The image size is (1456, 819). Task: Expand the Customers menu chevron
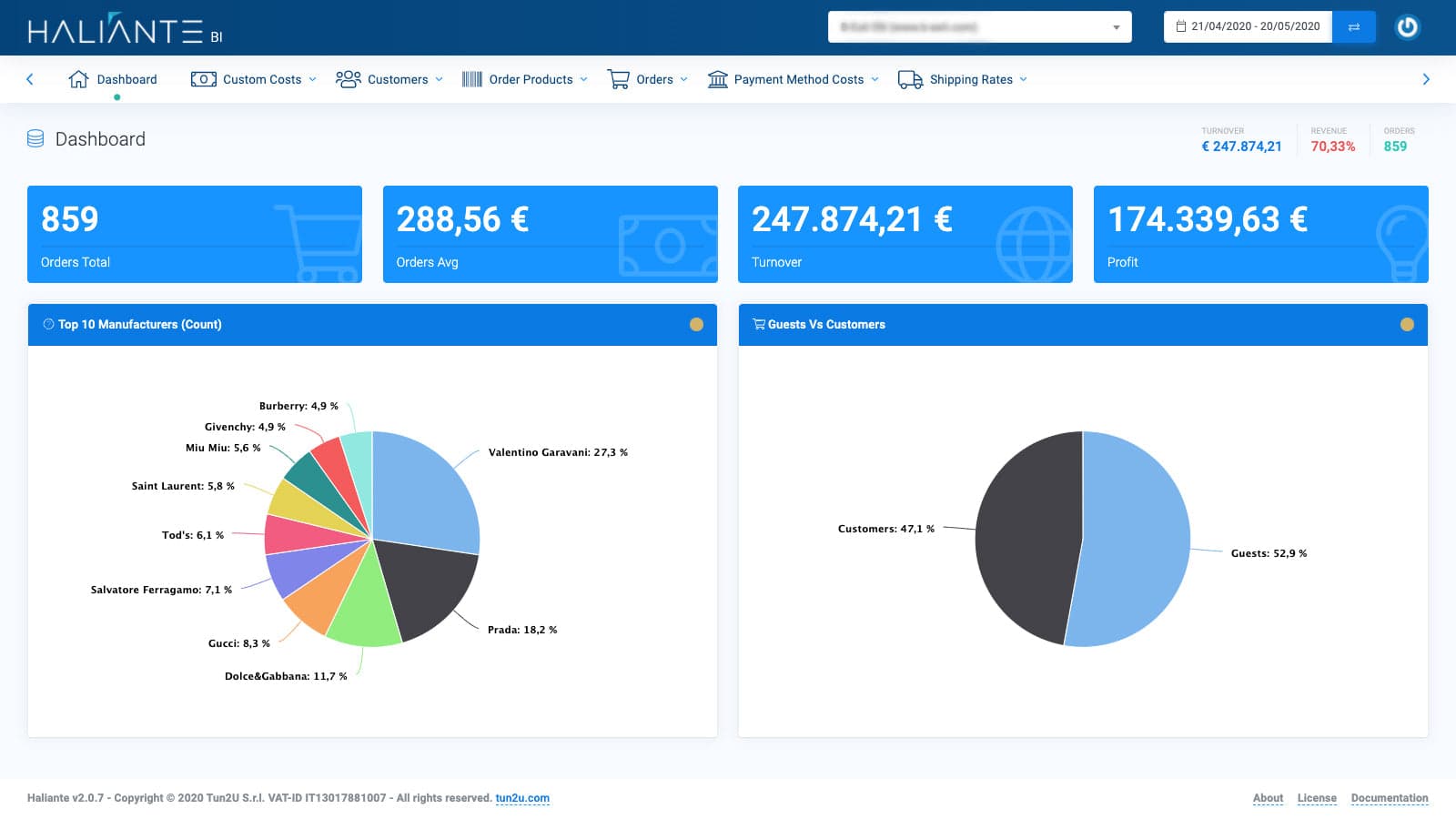[440, 79]
